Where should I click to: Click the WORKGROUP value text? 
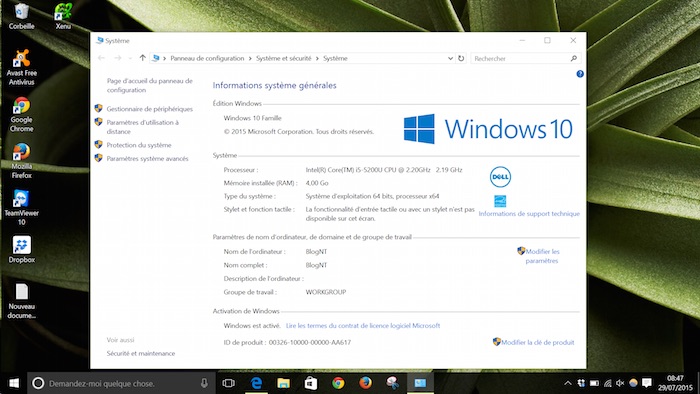click(326, 292)
